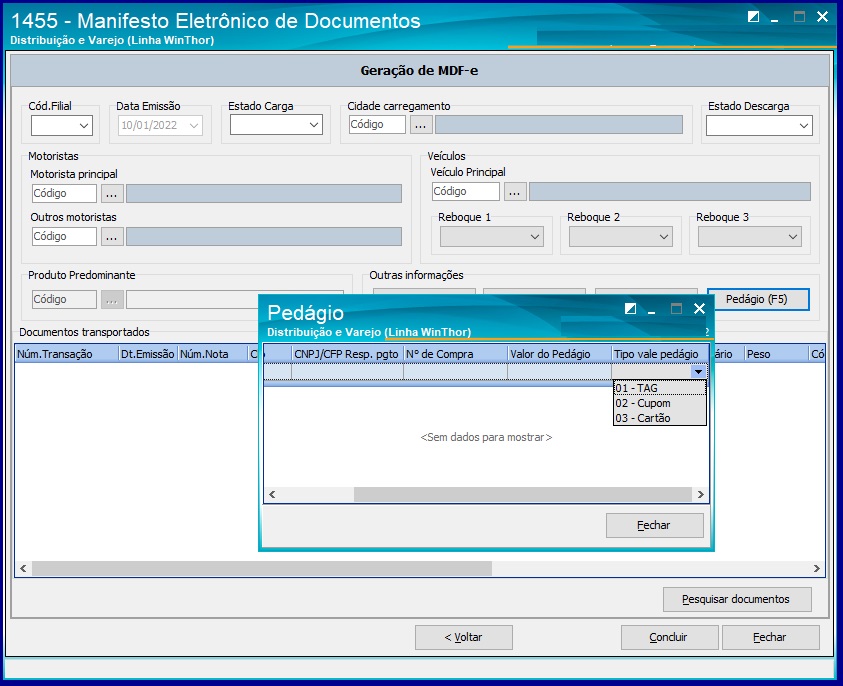Expand the Estado Descarga dropdown
Image resolution: width=843 pixels, height=686 pixels.
tap(804, 126)
